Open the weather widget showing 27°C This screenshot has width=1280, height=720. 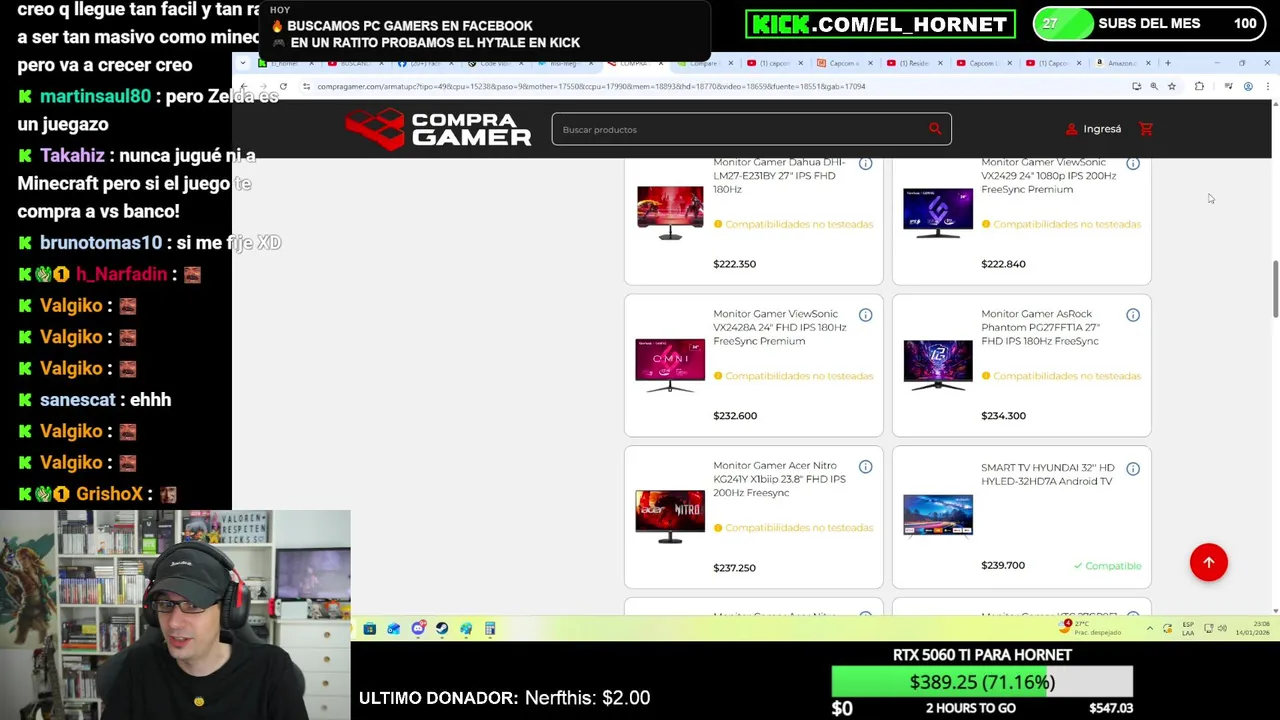[x=1090, y=628]
